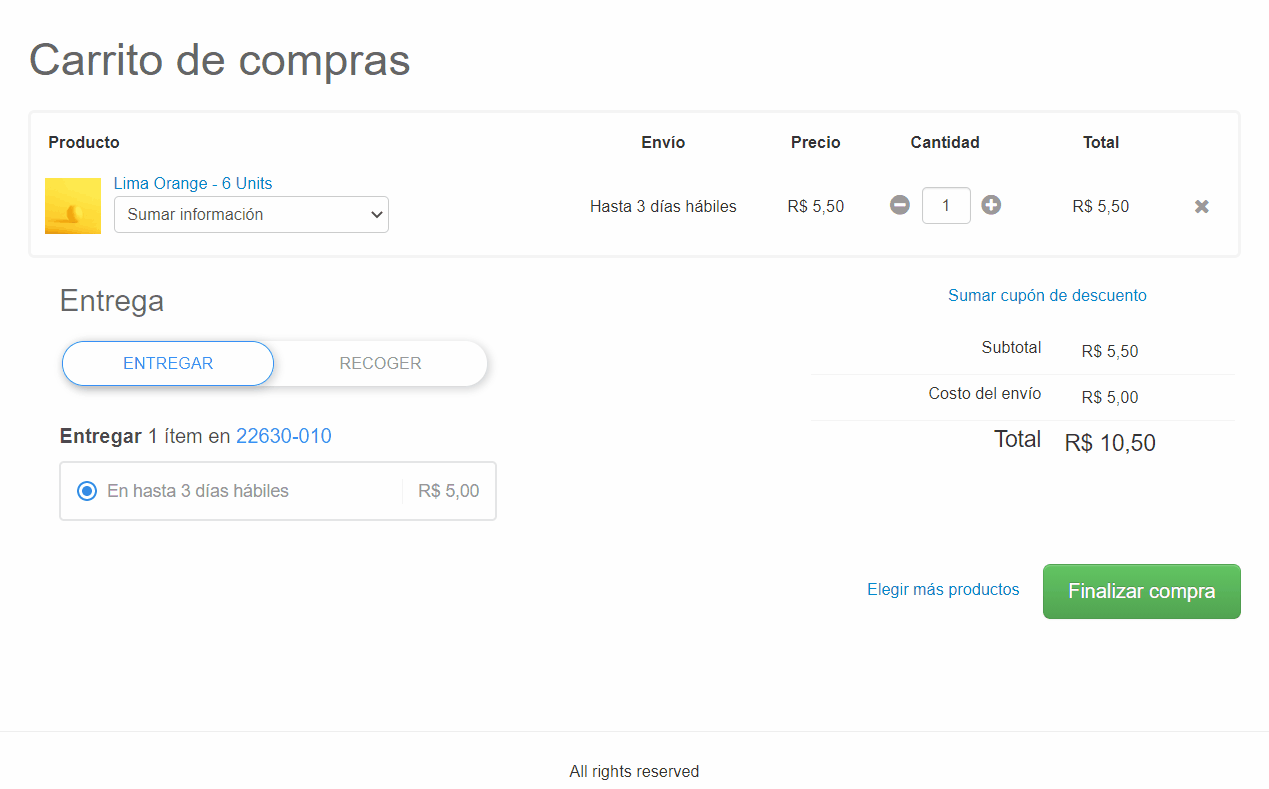Click the Total R$ 10,50 value
The height and width of the screenshot is (789, 1269).
click(x=1110, y=442)
